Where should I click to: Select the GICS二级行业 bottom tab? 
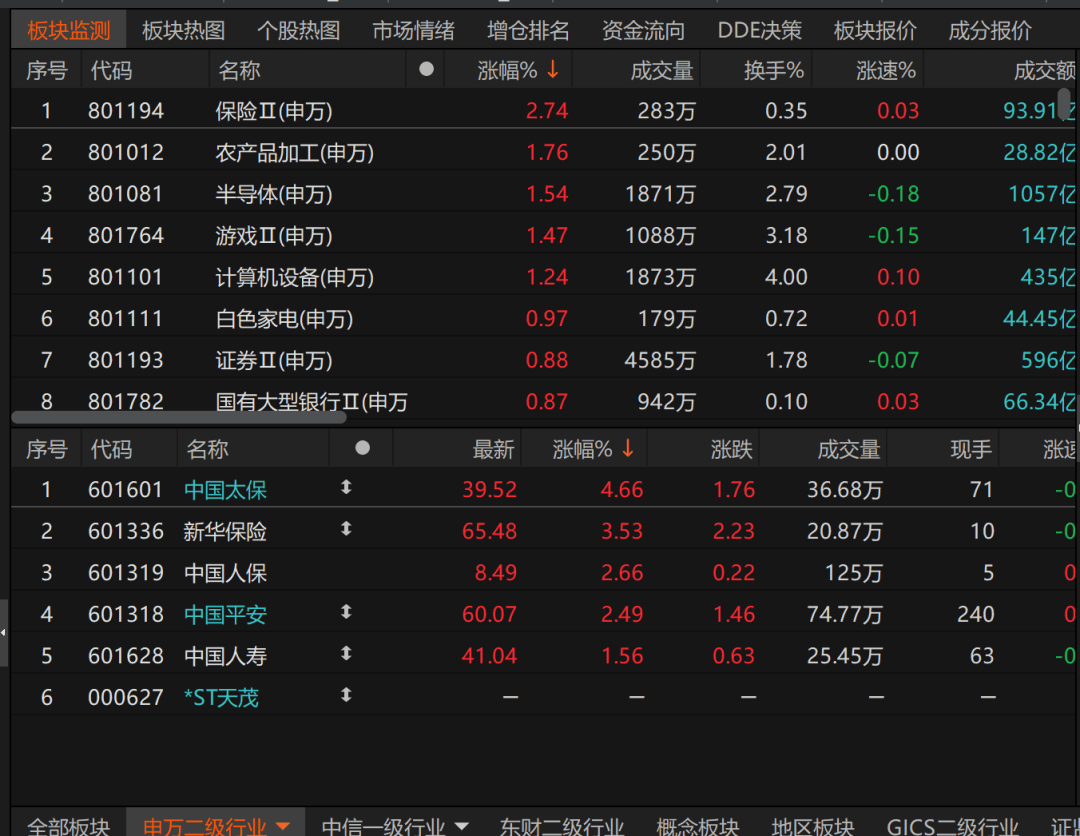click(x=953, y=826)
